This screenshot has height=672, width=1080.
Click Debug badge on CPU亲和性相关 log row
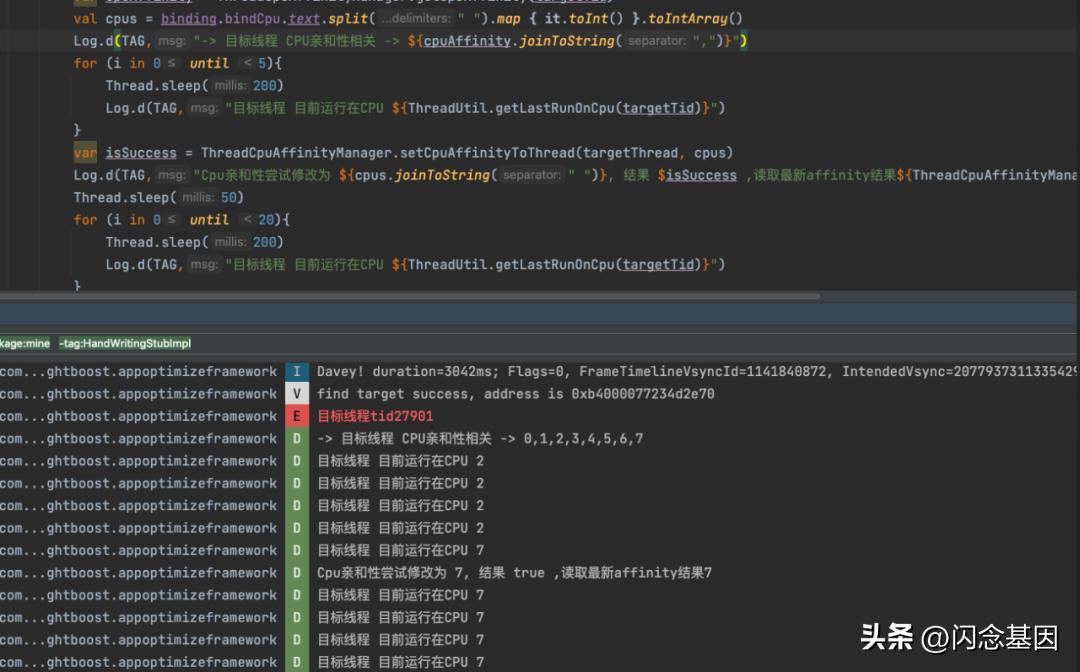point(297,439)
